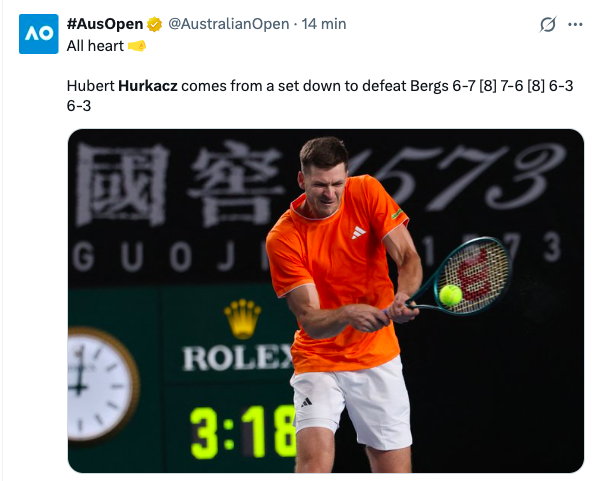
Task: Click the trailing 6-3 on second line
Action: 79,106
